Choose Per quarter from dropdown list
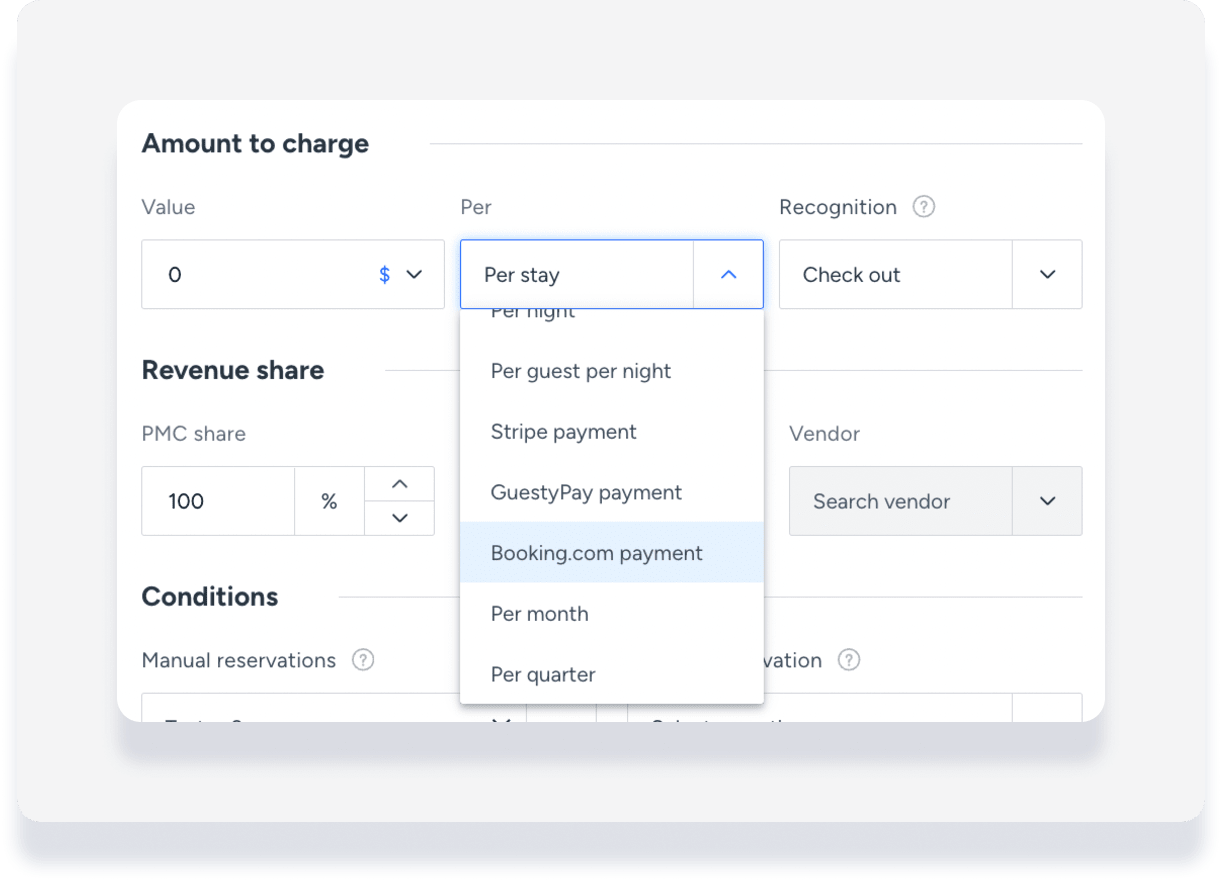1222x881 pixels. (x=543, y=674)
